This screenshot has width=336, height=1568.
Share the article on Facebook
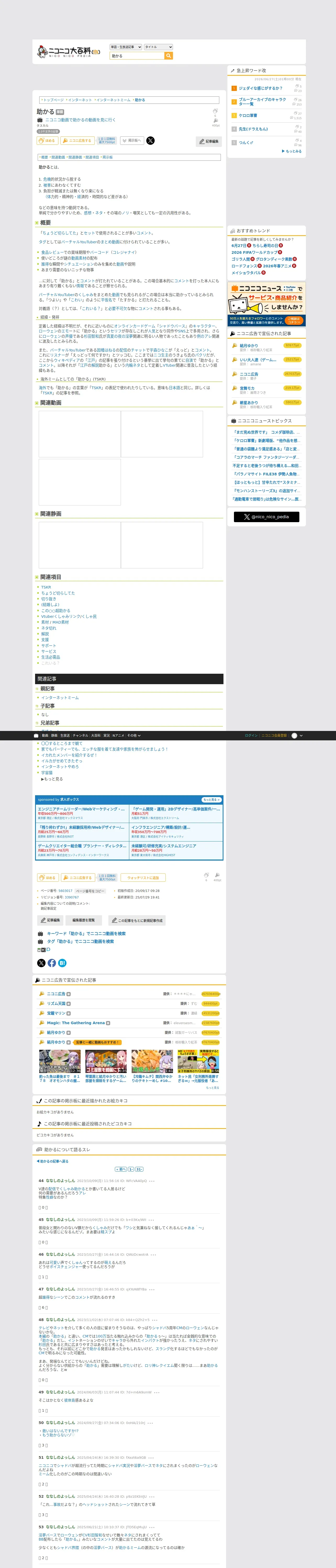point(52,963)
